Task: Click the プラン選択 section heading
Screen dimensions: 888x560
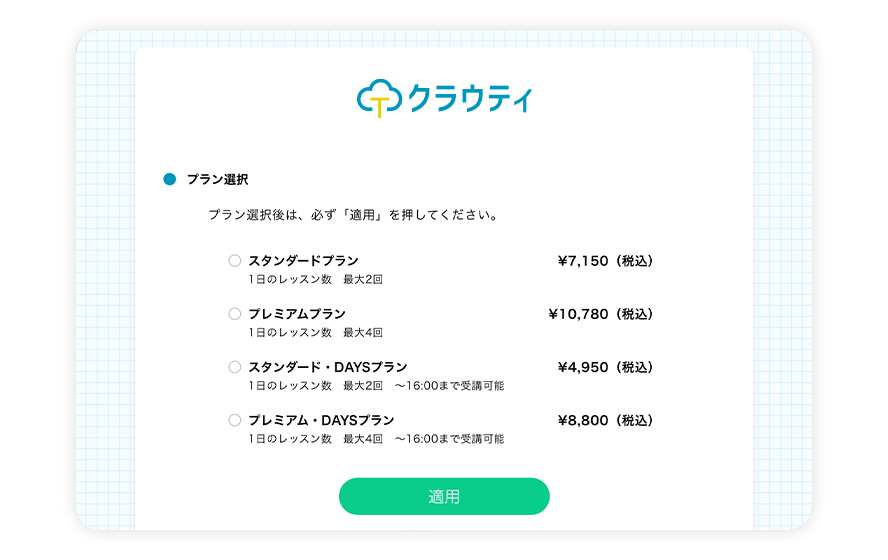Action: (217, 180)
